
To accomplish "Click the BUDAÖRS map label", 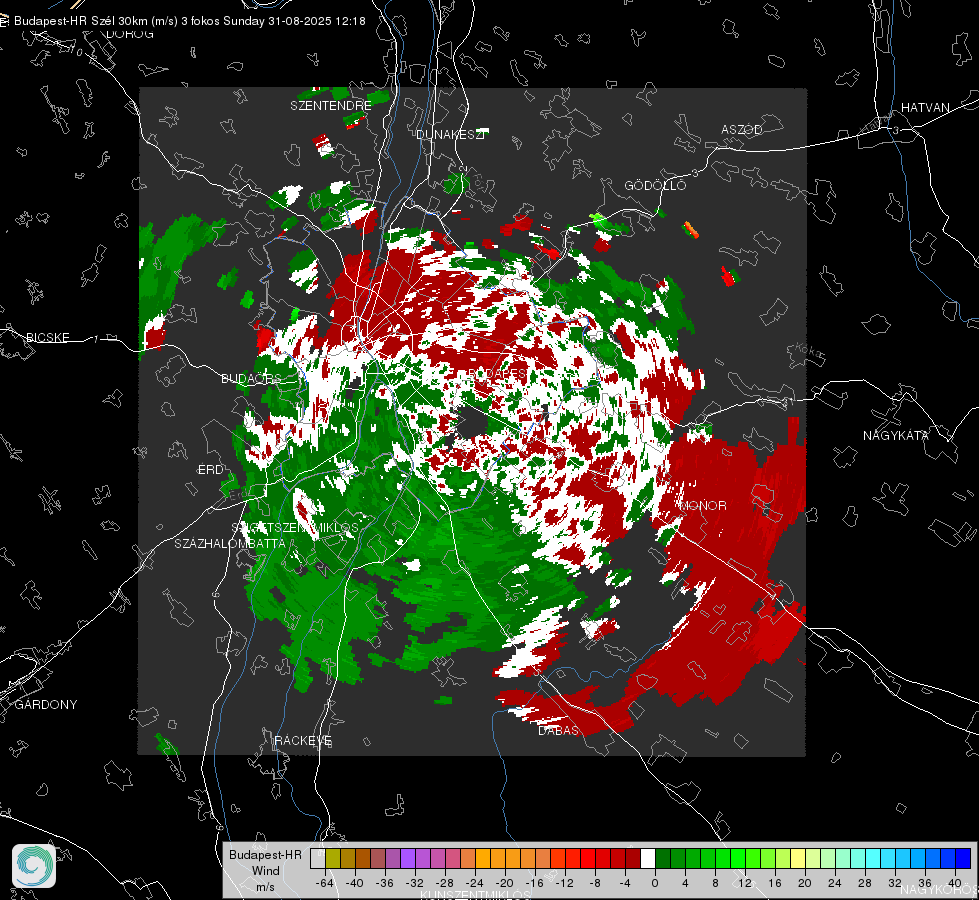I will (x=251, y=379).
